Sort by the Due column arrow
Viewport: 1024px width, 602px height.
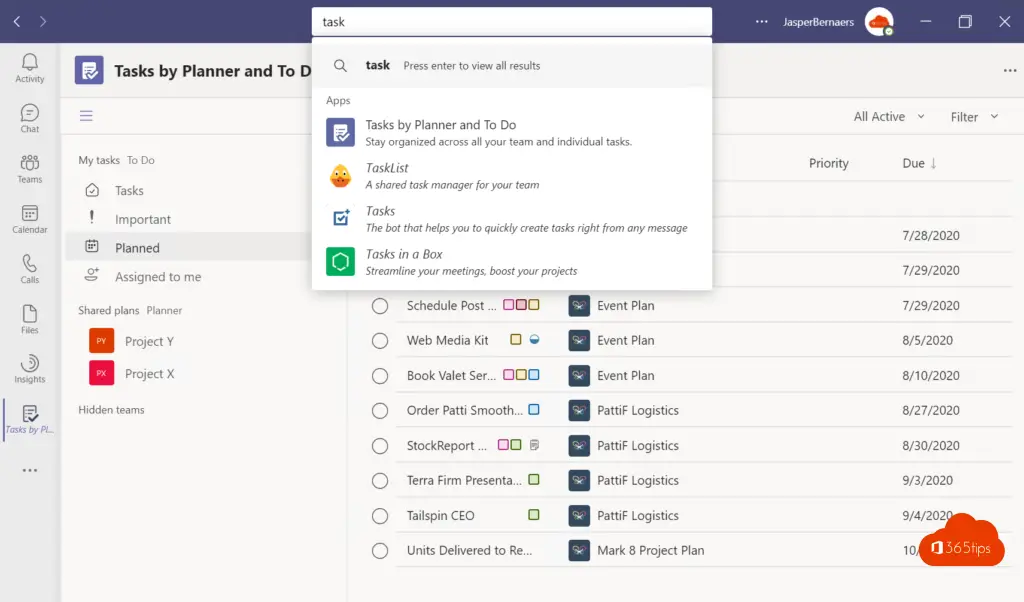933,163
